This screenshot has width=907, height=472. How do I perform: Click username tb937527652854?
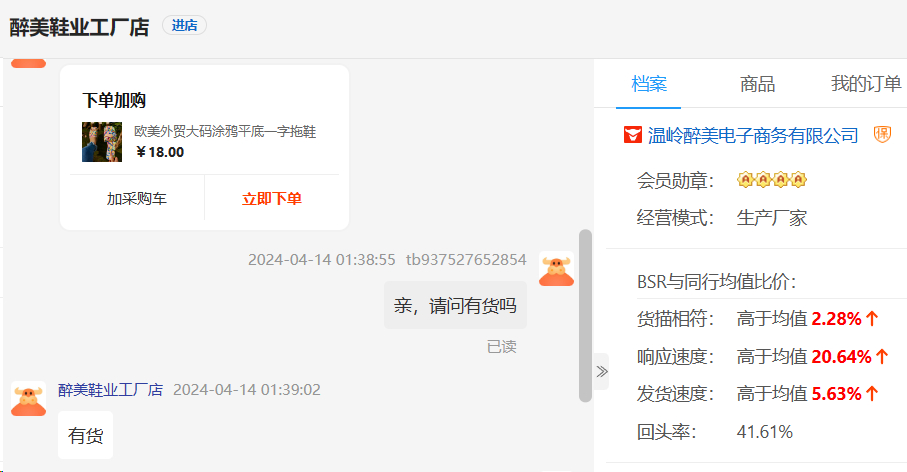coord(466,260)
